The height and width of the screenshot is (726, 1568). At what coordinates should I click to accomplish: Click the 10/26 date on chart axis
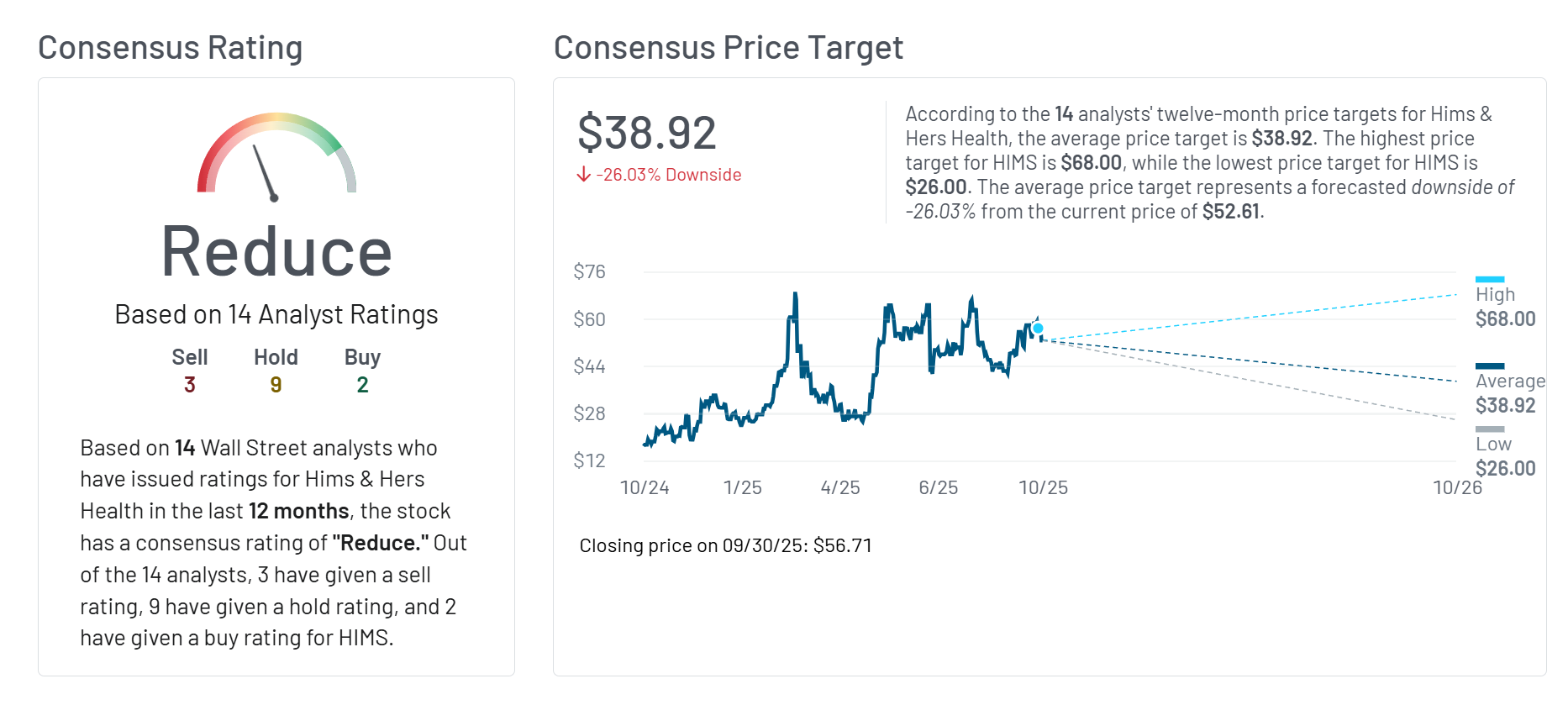[x=1457, y=487]
